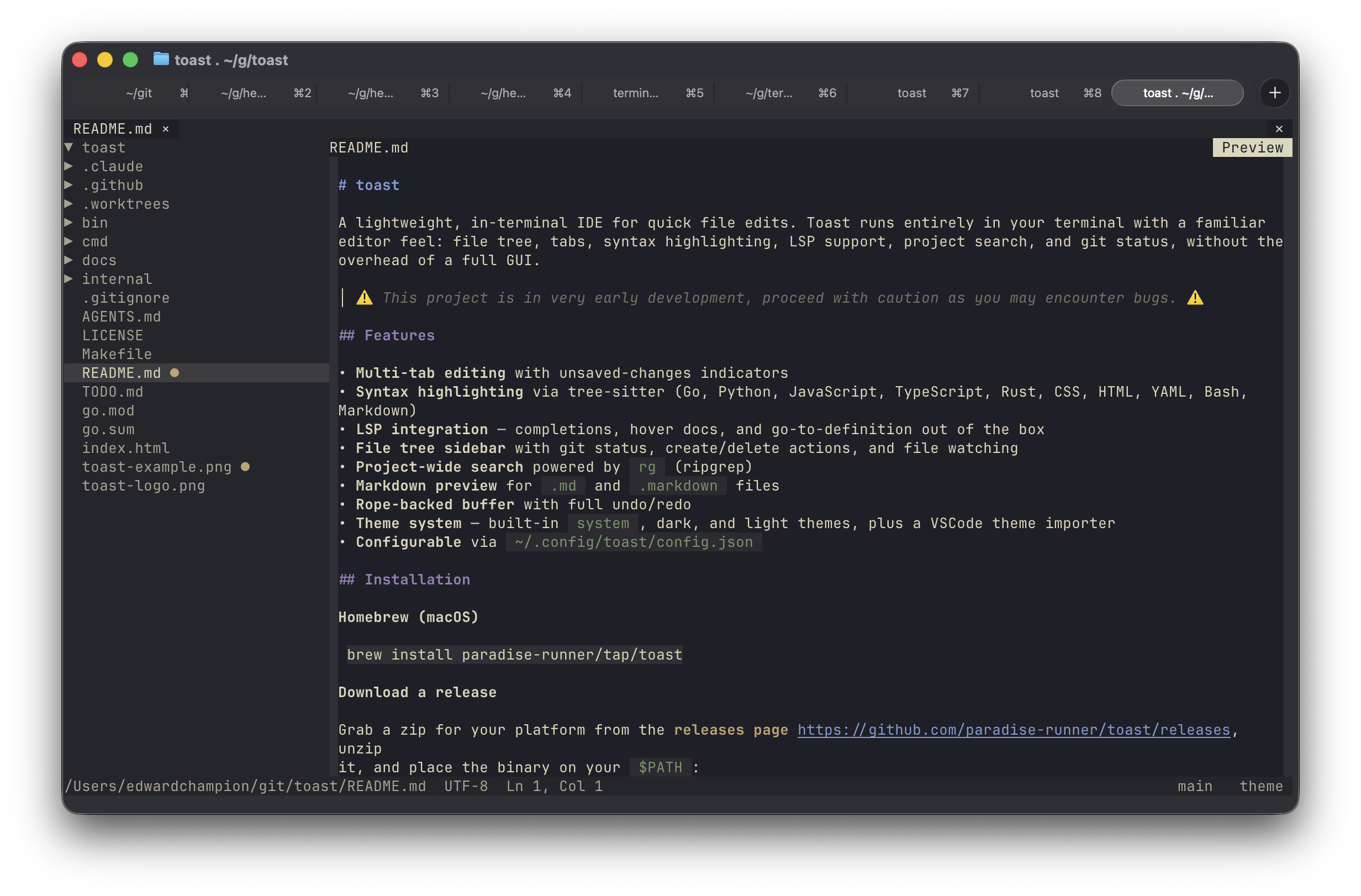
Task: Open toast-logo.png in the file tree
Action: 144,486
